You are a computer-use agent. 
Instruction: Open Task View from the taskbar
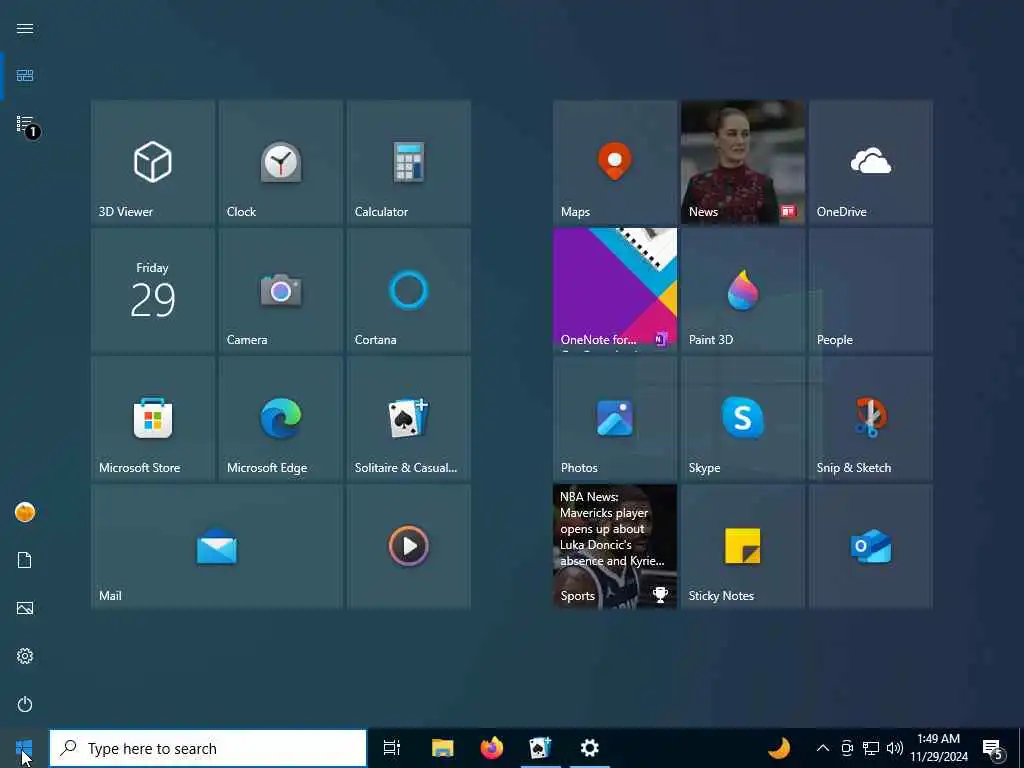click(392, 748)
